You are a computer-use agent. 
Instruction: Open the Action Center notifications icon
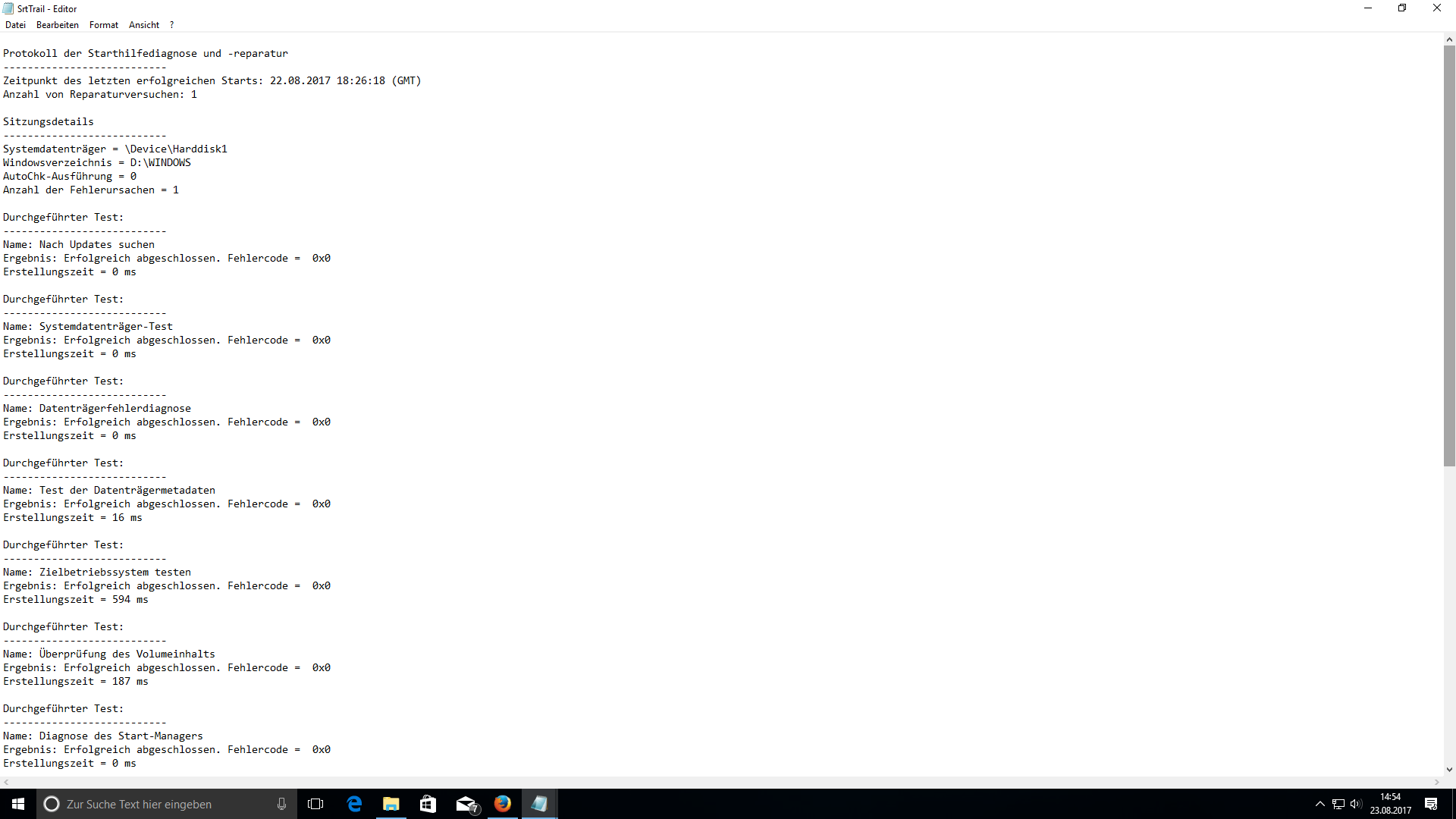[1431, 804]
